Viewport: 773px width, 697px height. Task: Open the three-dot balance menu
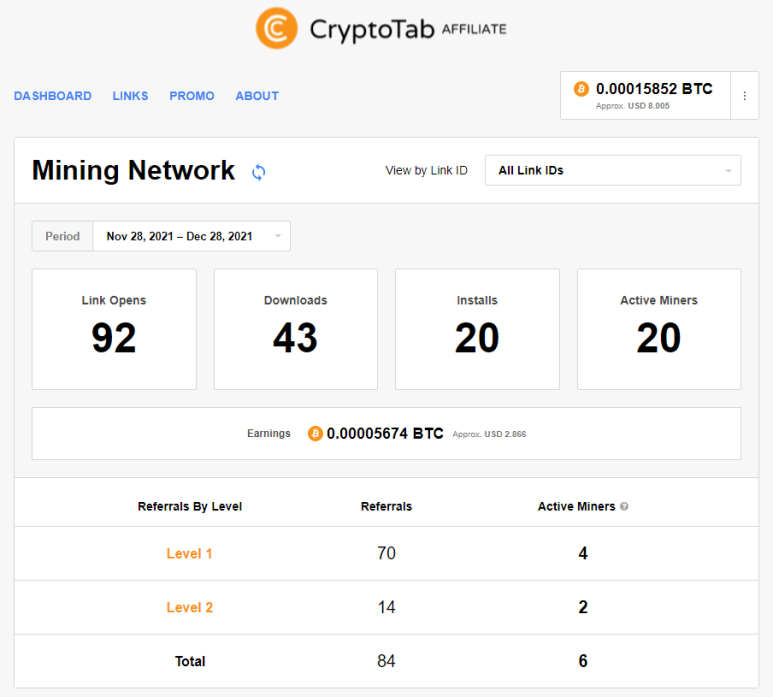pos(744,96)
